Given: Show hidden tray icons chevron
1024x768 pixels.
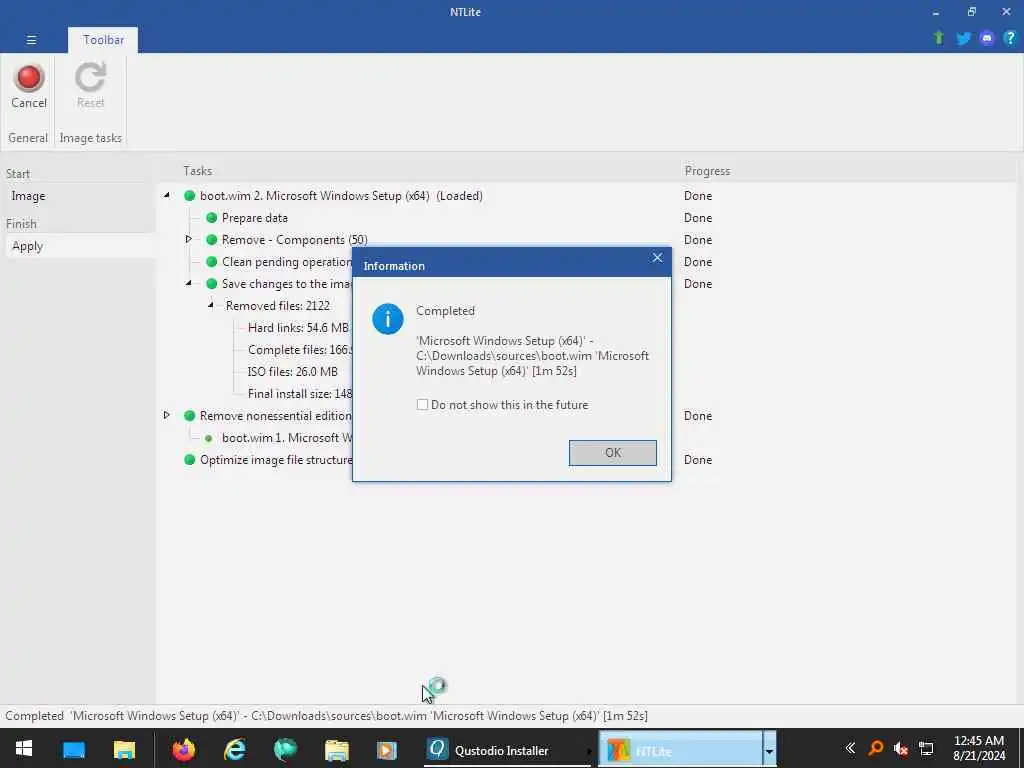Looking at the screenshot, I should coord(850,748).
